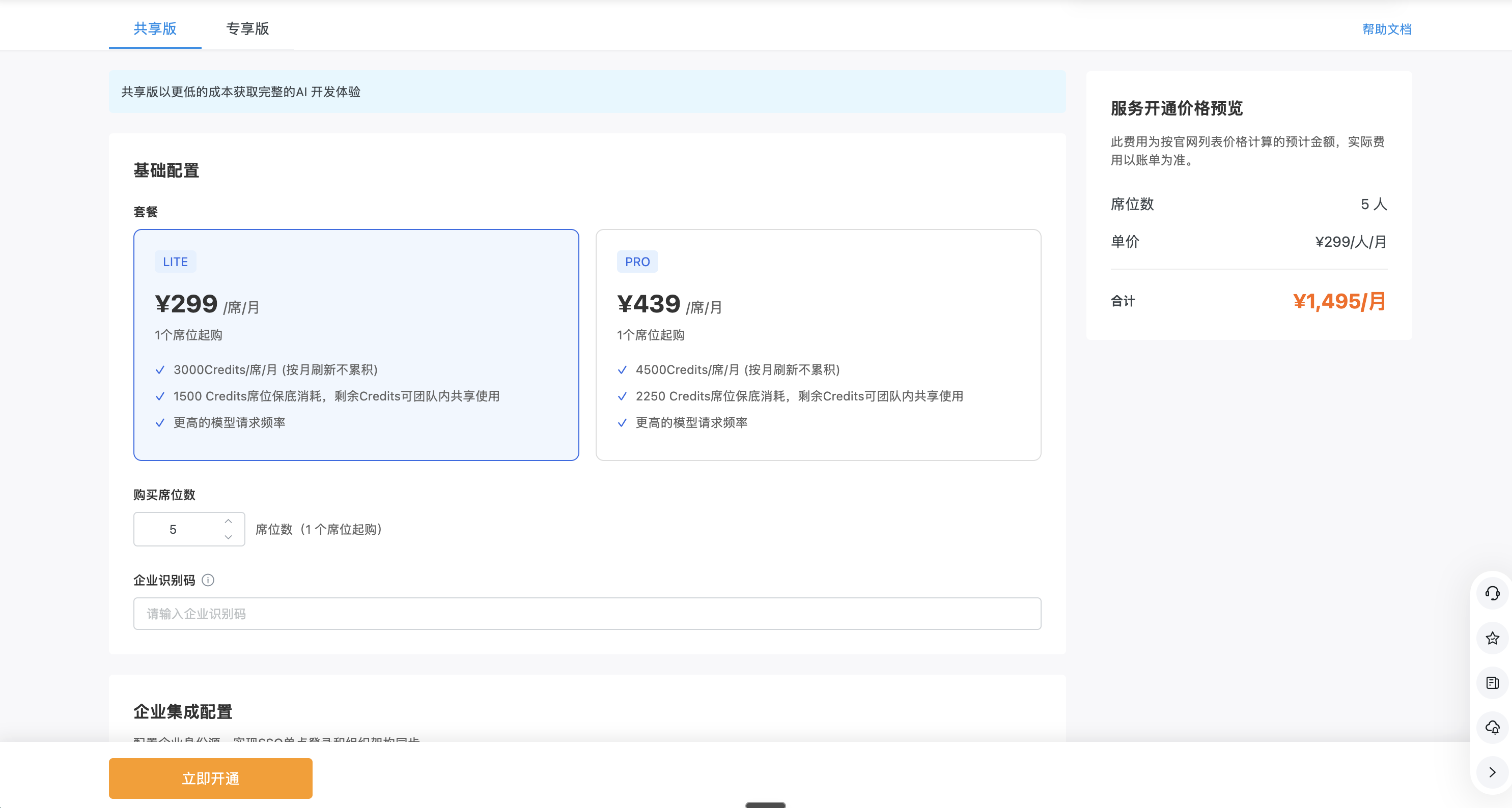The image size is (1512, 808).
Task: Click the 3000Credits/席/月 feature line
Action: [x=275, y=370]
